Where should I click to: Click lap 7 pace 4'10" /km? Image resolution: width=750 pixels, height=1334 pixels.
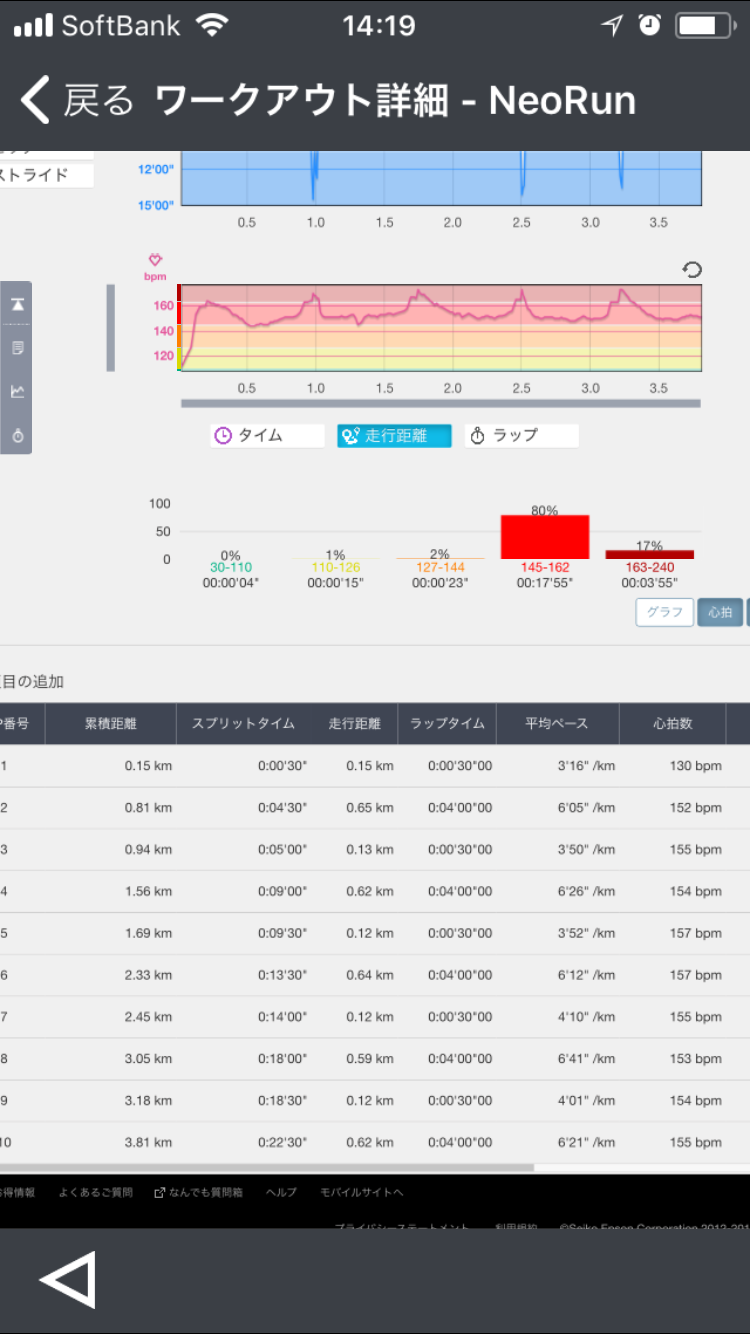pyautogui.click(x=586, y=1016)
